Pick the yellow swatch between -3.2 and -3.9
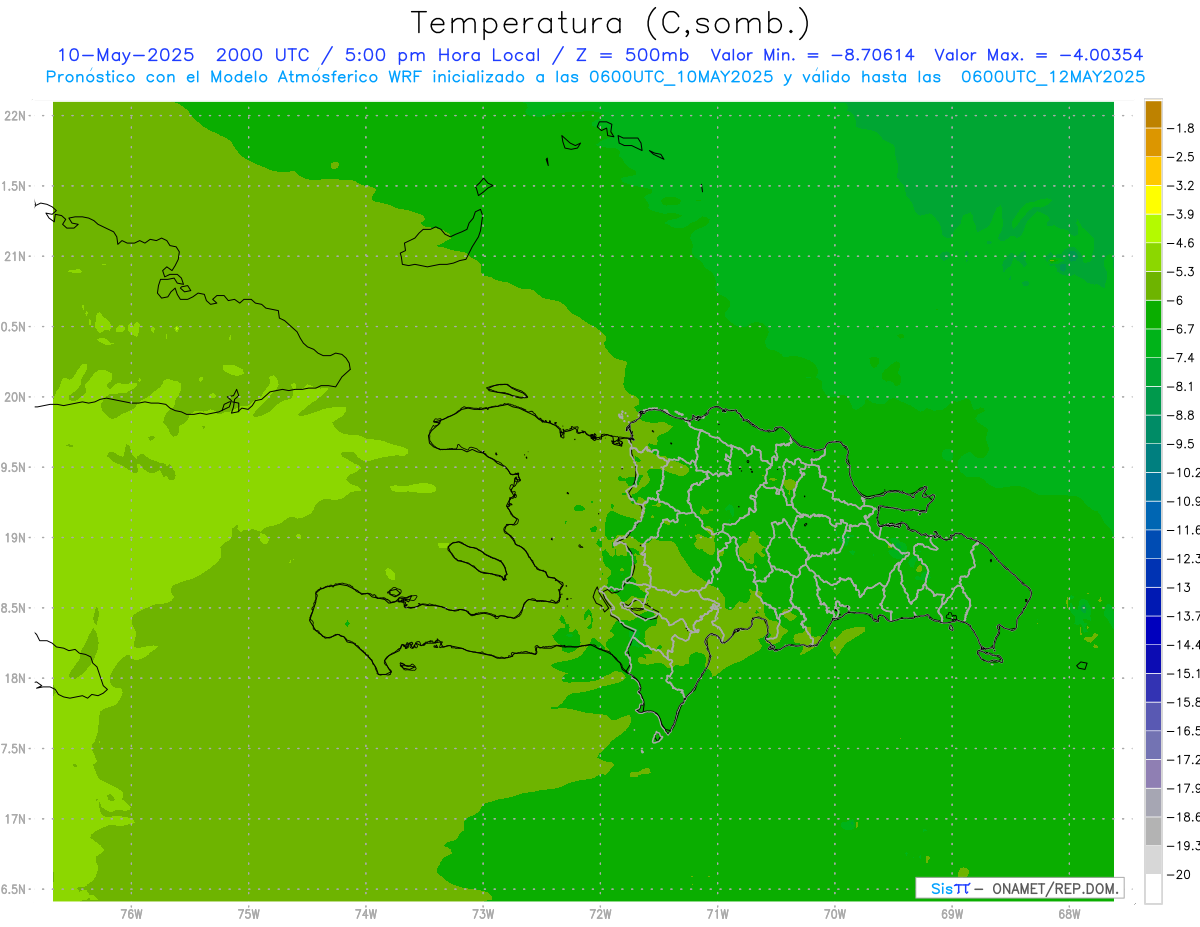This screenshot has height=927, width=1200. (1153, 200)
